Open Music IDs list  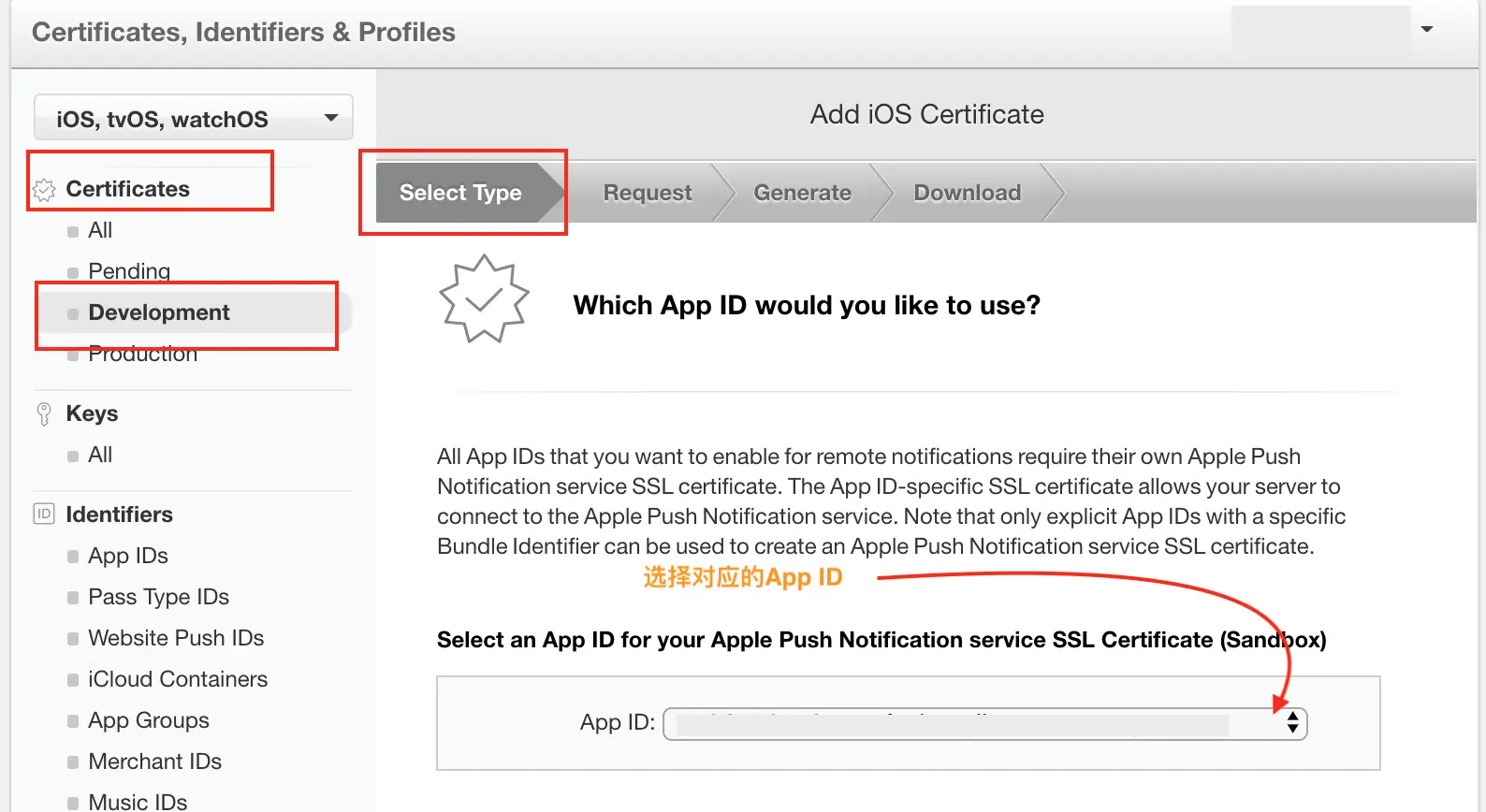tap(138, 802)
